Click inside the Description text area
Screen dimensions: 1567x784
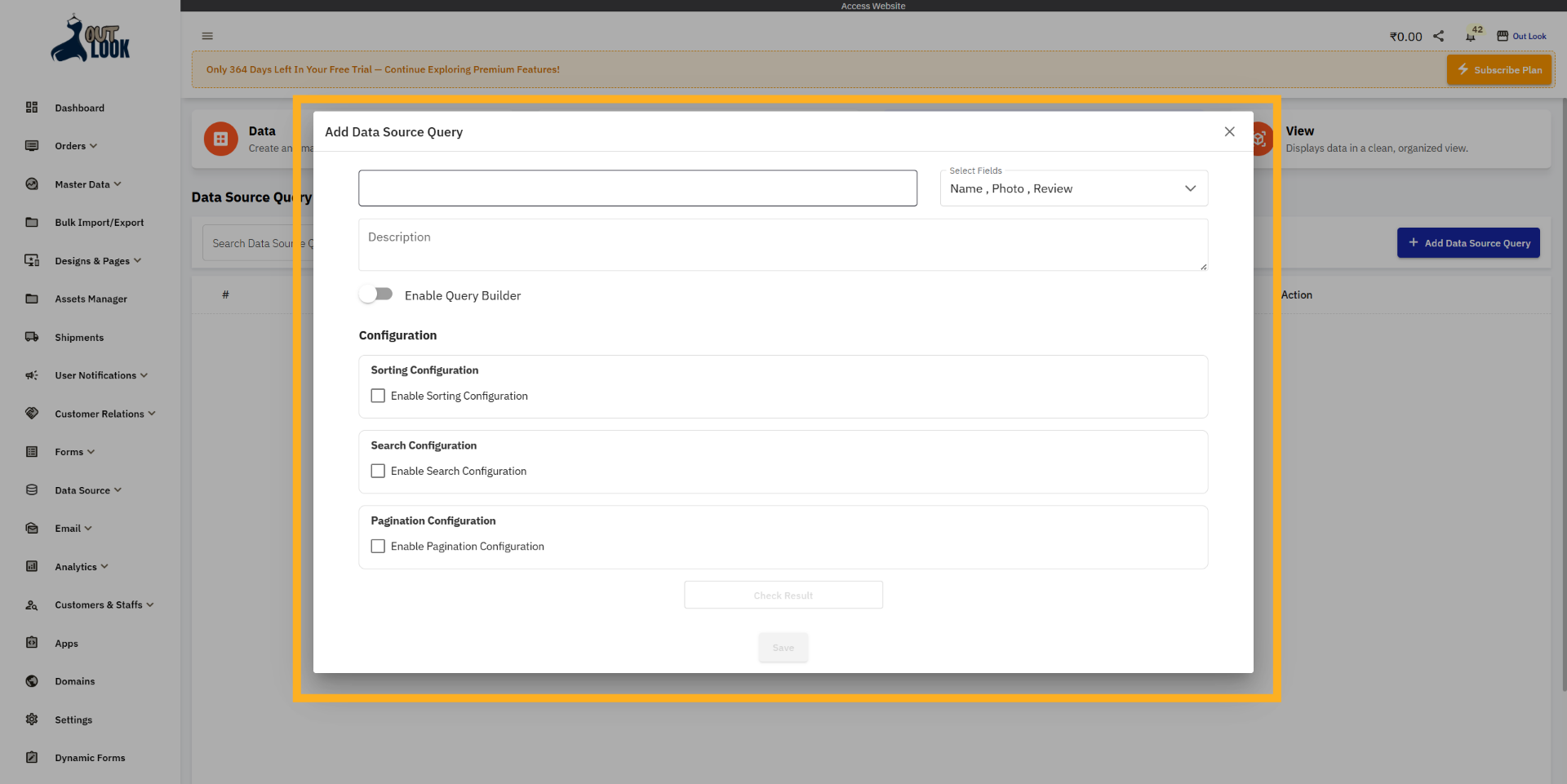point(783,244)
